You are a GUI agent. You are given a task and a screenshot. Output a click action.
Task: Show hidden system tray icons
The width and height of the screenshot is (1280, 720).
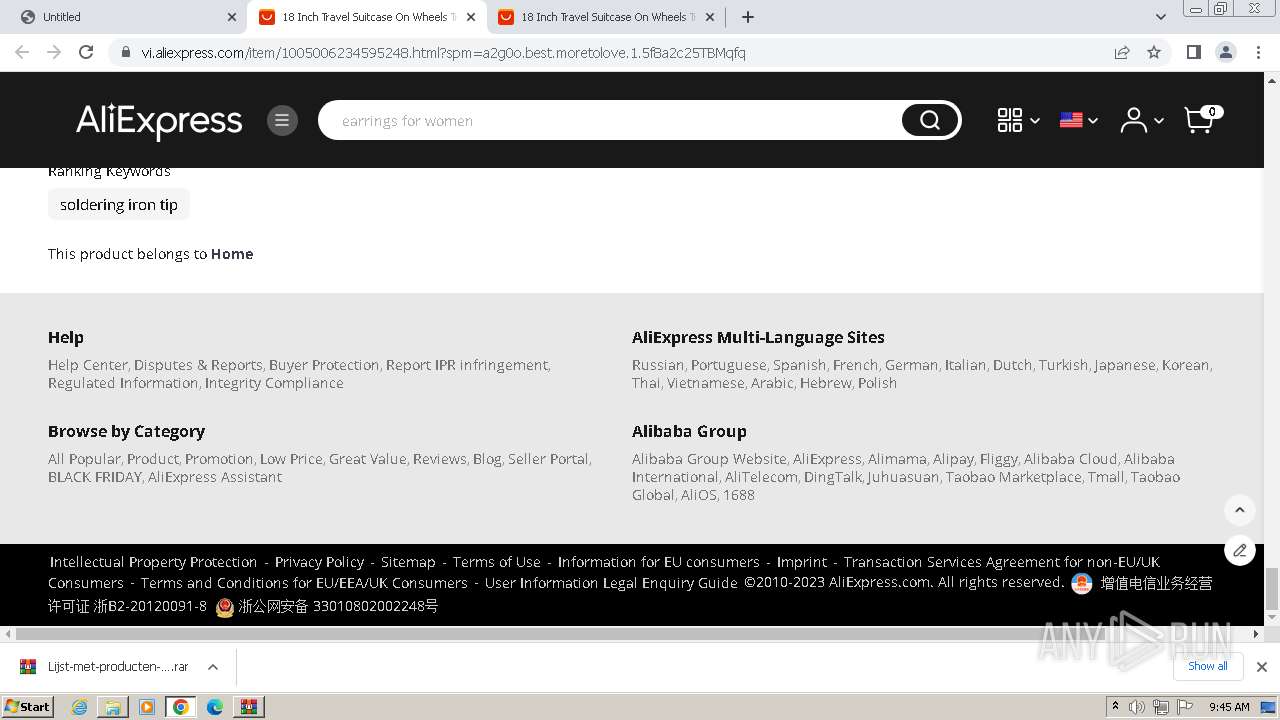1115,707
